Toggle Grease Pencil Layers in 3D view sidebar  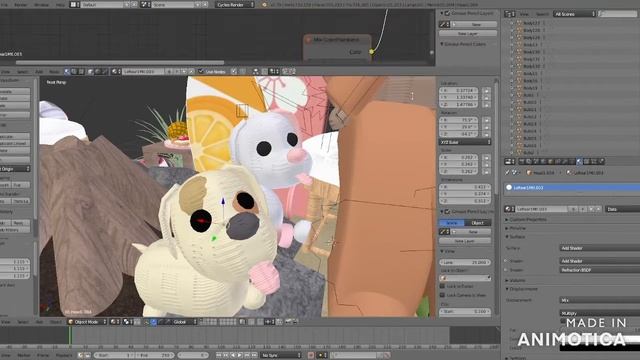pos(447,211)
